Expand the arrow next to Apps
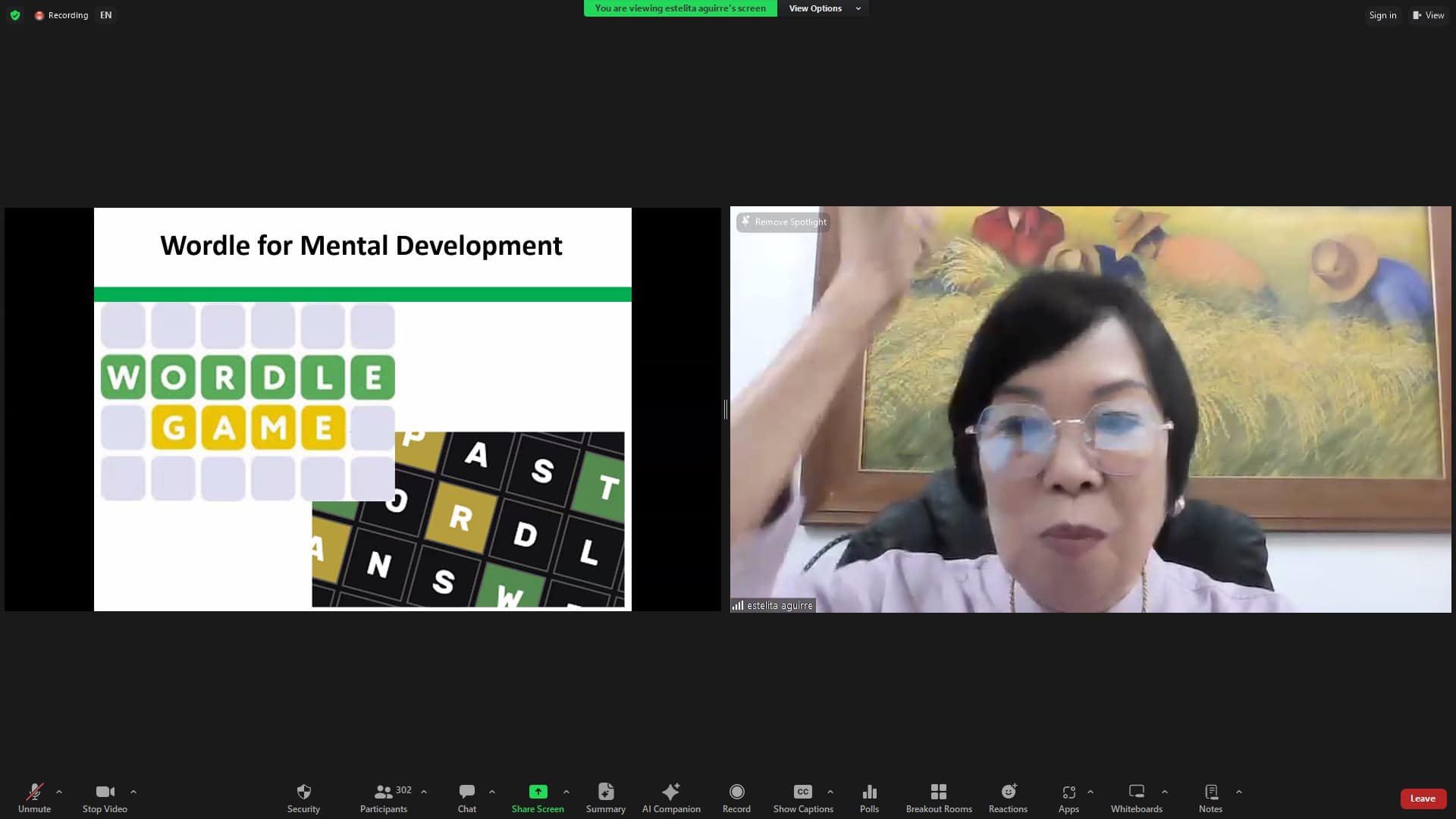The image size is (1456, 819). coord(1090,792)
